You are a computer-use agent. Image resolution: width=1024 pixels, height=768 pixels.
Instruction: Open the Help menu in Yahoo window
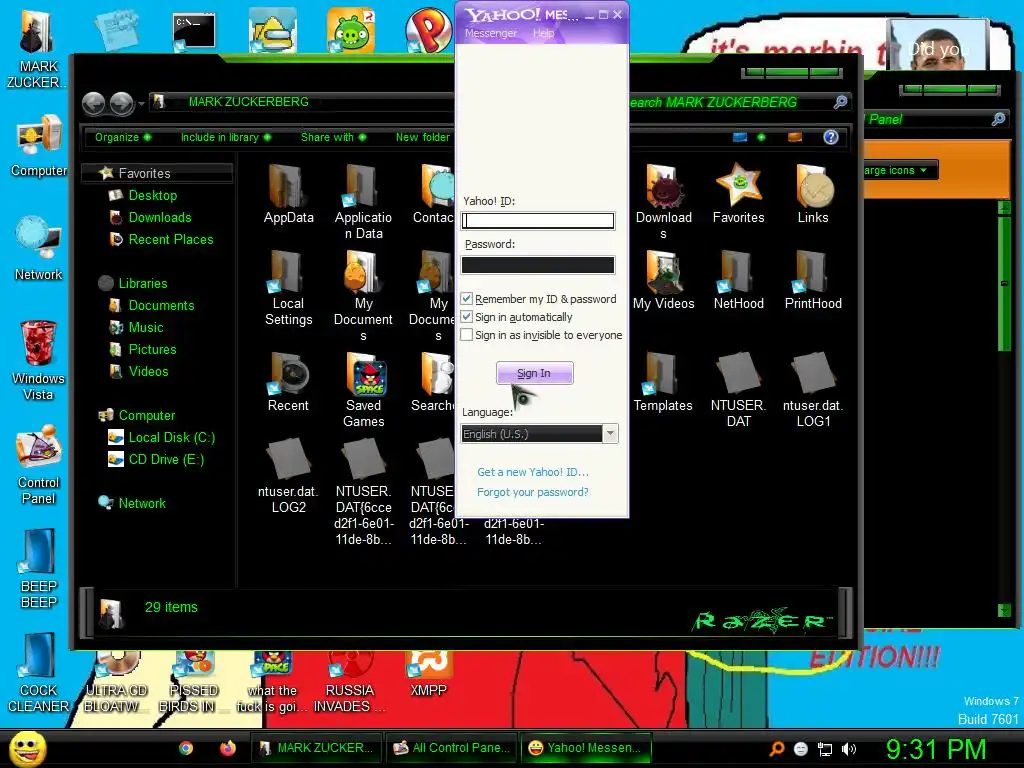coord(543,33)
